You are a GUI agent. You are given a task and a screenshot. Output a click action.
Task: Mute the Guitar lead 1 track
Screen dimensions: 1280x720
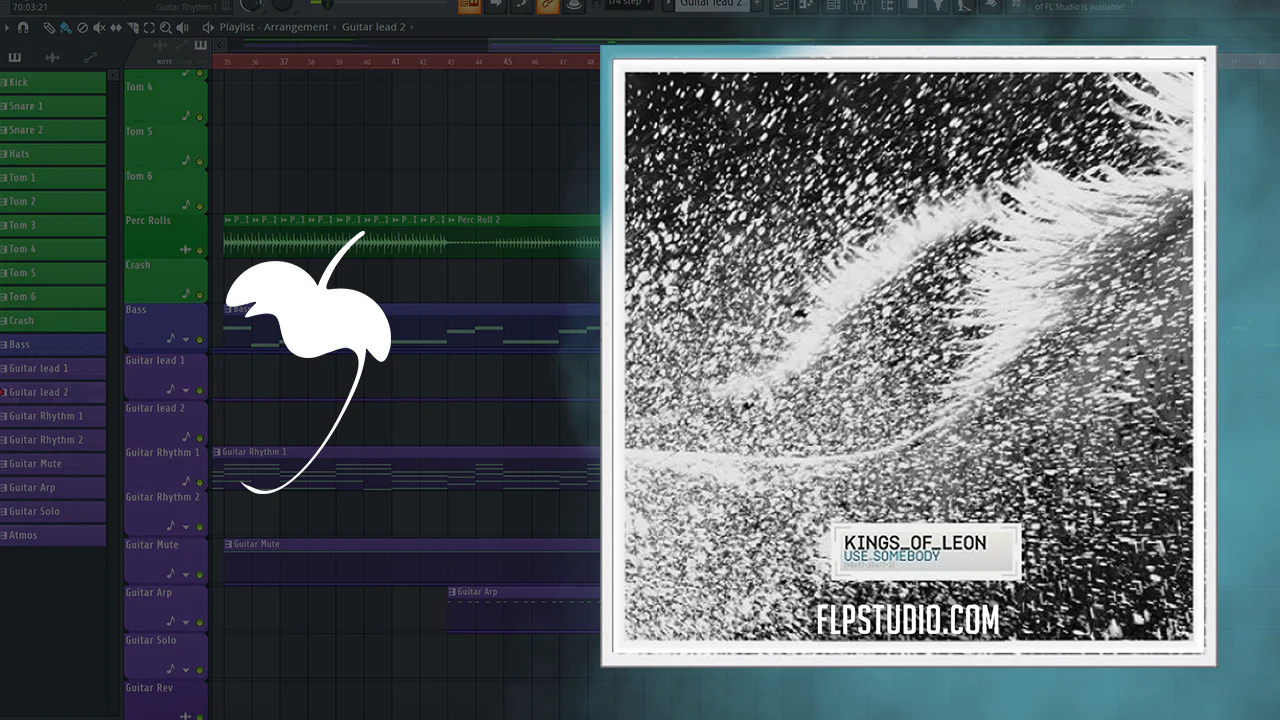(199, 390)
